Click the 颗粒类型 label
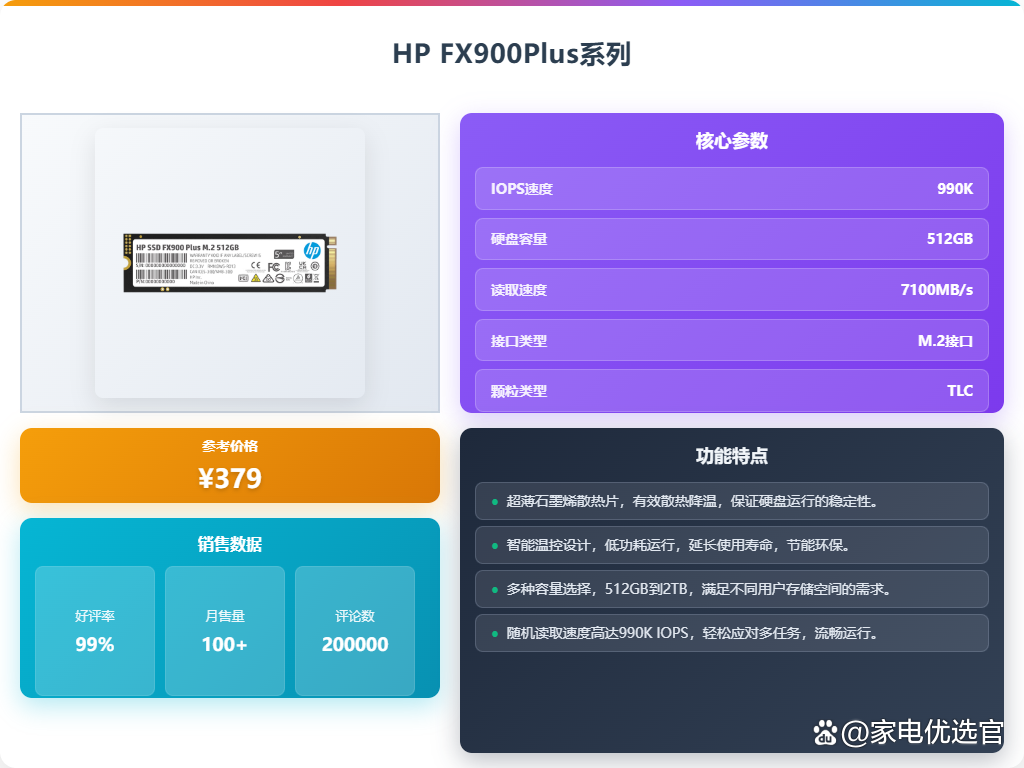The height and width of the screenshot is (768, 1024). [519, 391]
